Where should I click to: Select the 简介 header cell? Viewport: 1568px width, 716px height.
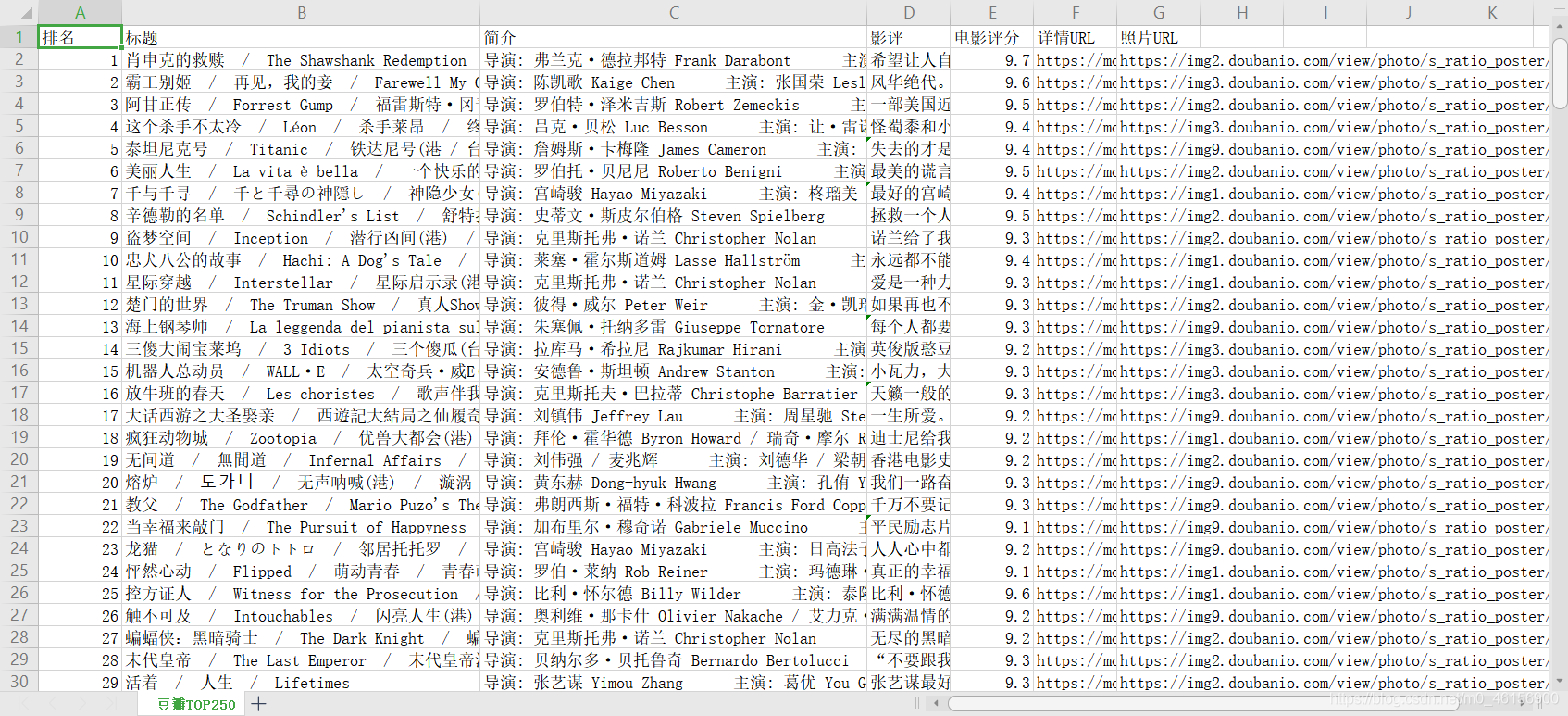click(x=674, y=37)
